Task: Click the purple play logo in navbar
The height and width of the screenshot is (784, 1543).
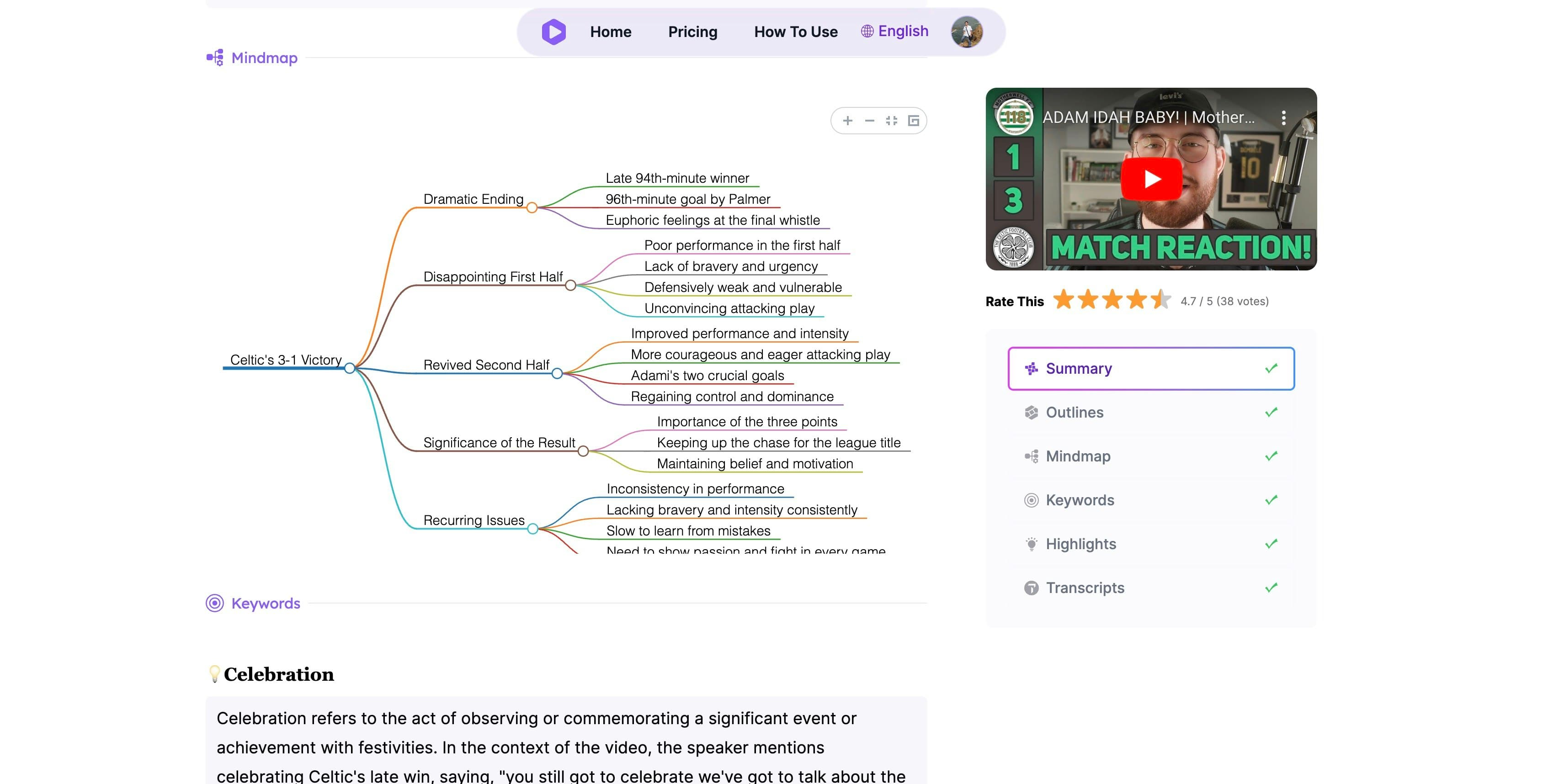Action: click(553, 32)
